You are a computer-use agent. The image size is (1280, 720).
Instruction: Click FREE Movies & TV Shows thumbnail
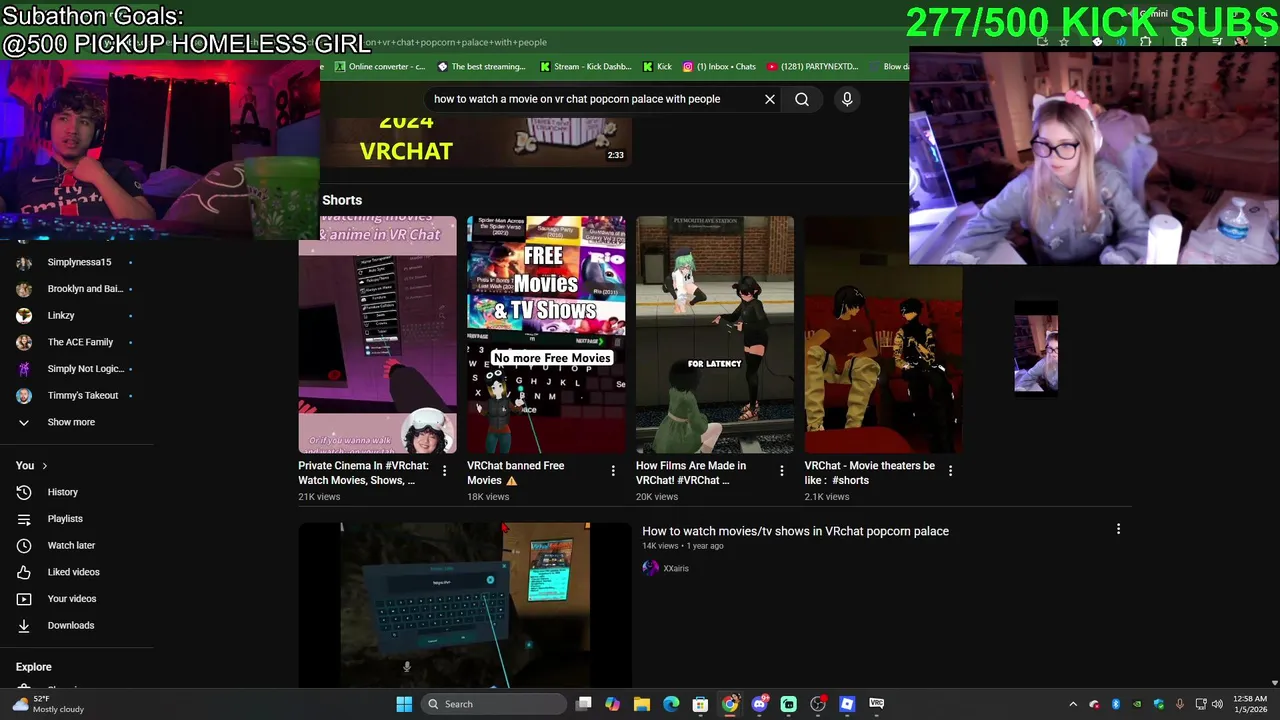pos(546,335)
